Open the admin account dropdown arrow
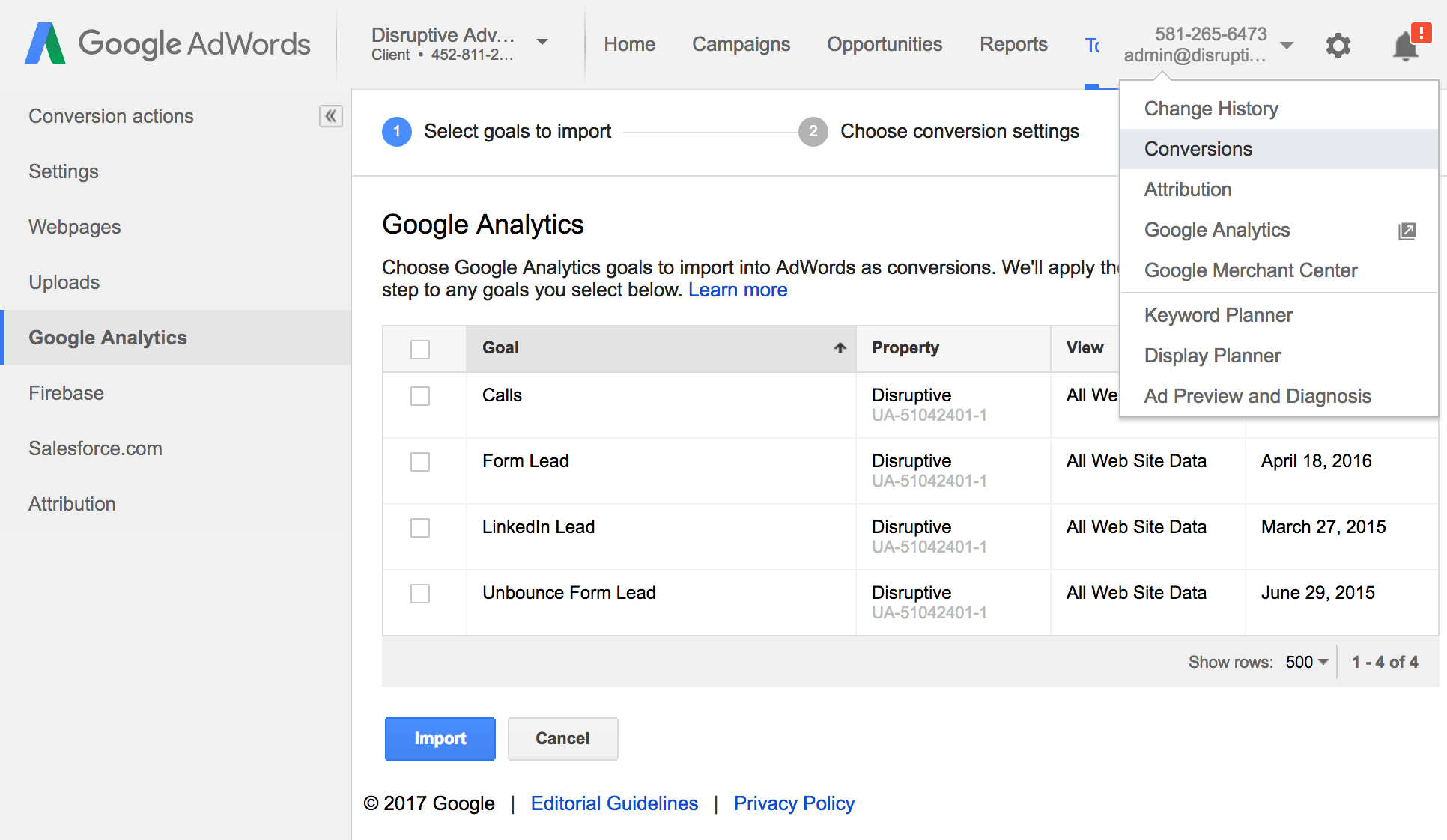The image size is (1447, 840). tap(1286, 46)
